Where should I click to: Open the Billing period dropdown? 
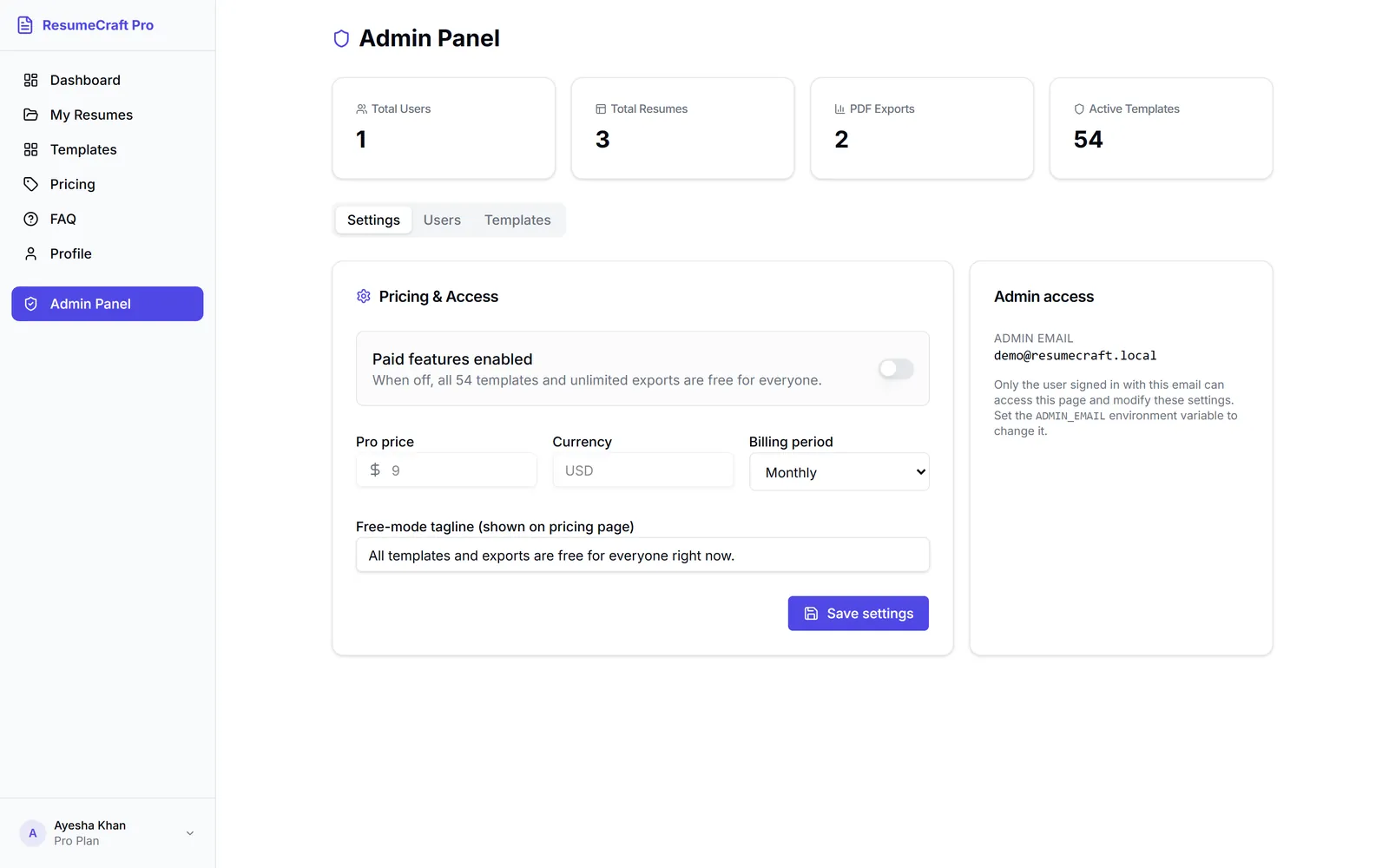(x=839, y=472)
